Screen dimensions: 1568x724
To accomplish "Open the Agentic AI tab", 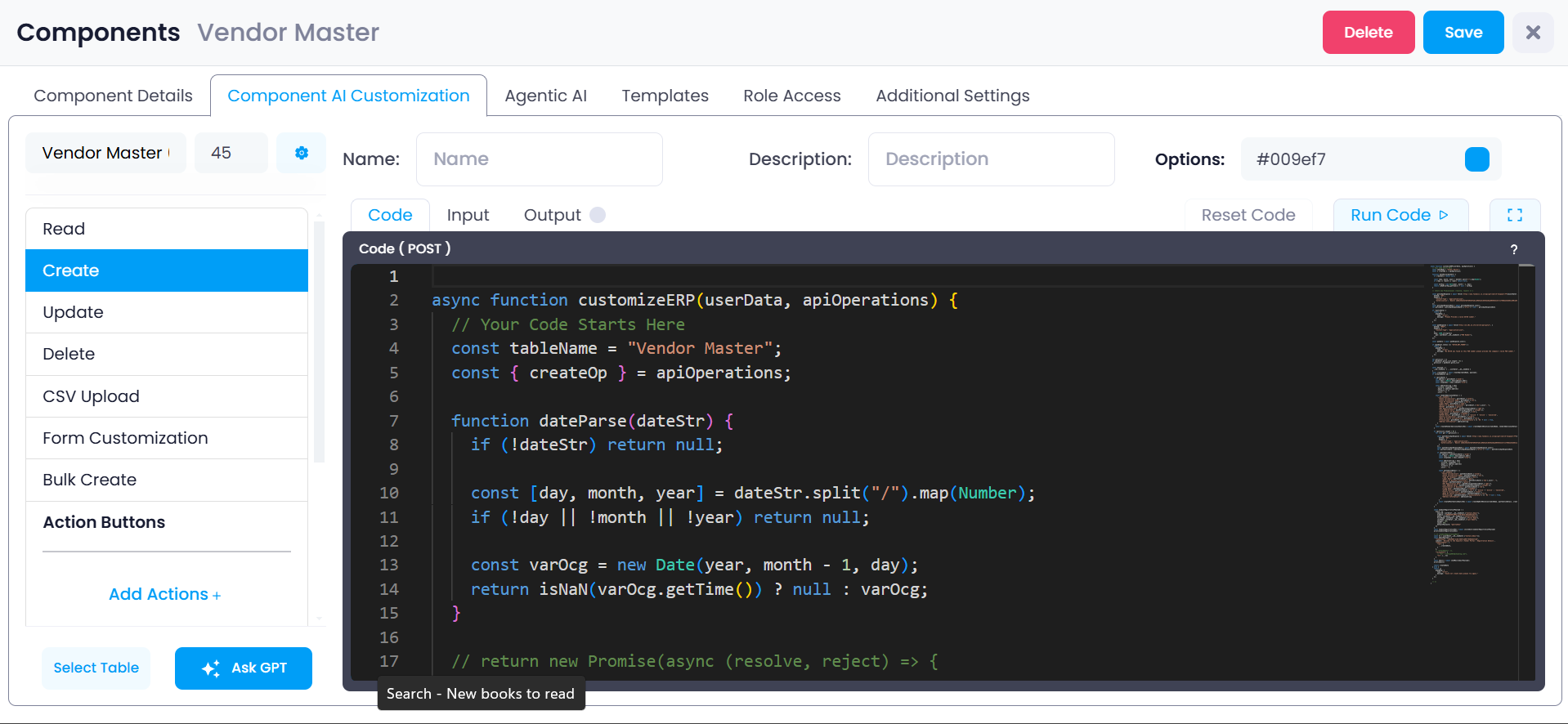I will tap(545, 96).
